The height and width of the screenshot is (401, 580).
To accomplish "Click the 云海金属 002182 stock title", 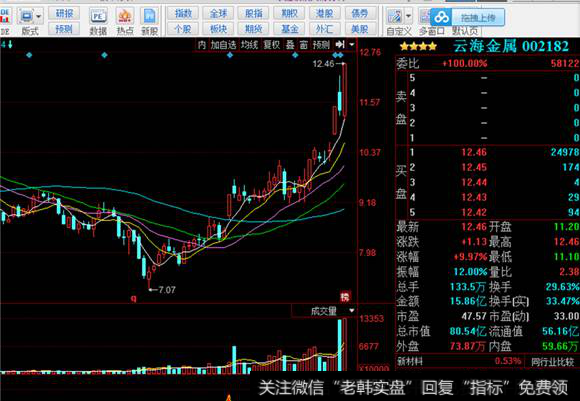I will [x=511, y=47].
